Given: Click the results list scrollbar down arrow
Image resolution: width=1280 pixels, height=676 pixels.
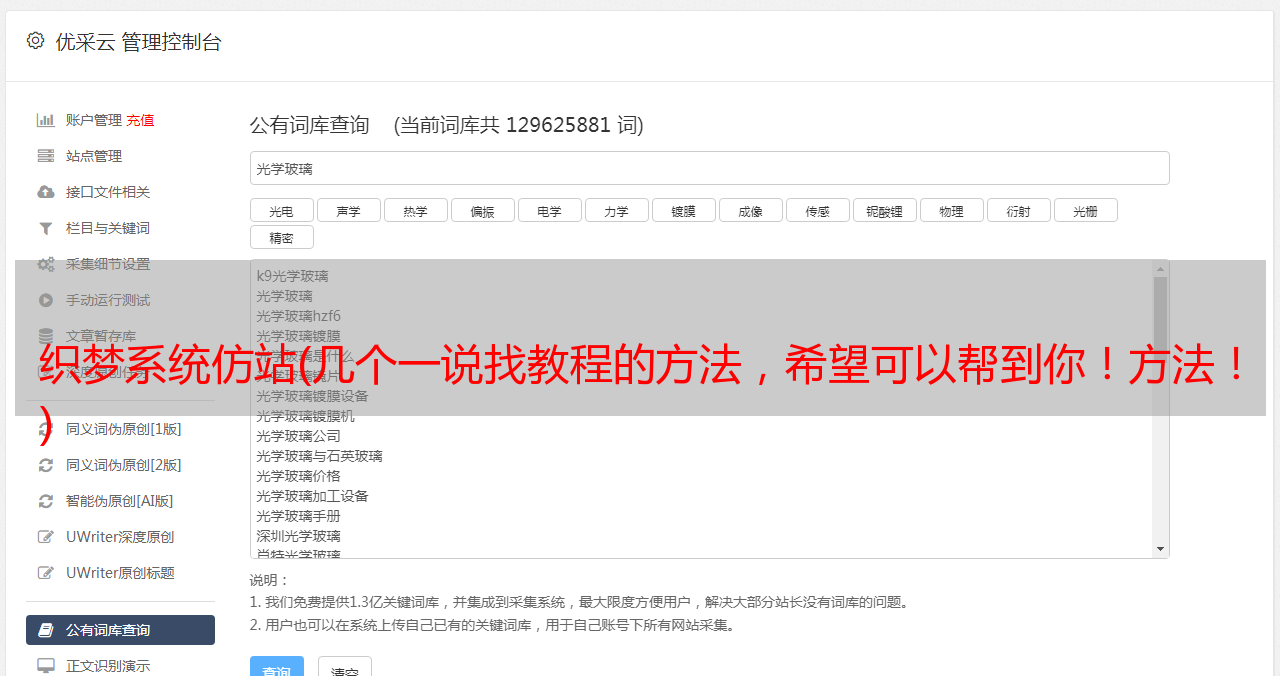Looking at the screenshot, I should (1160, 549).
